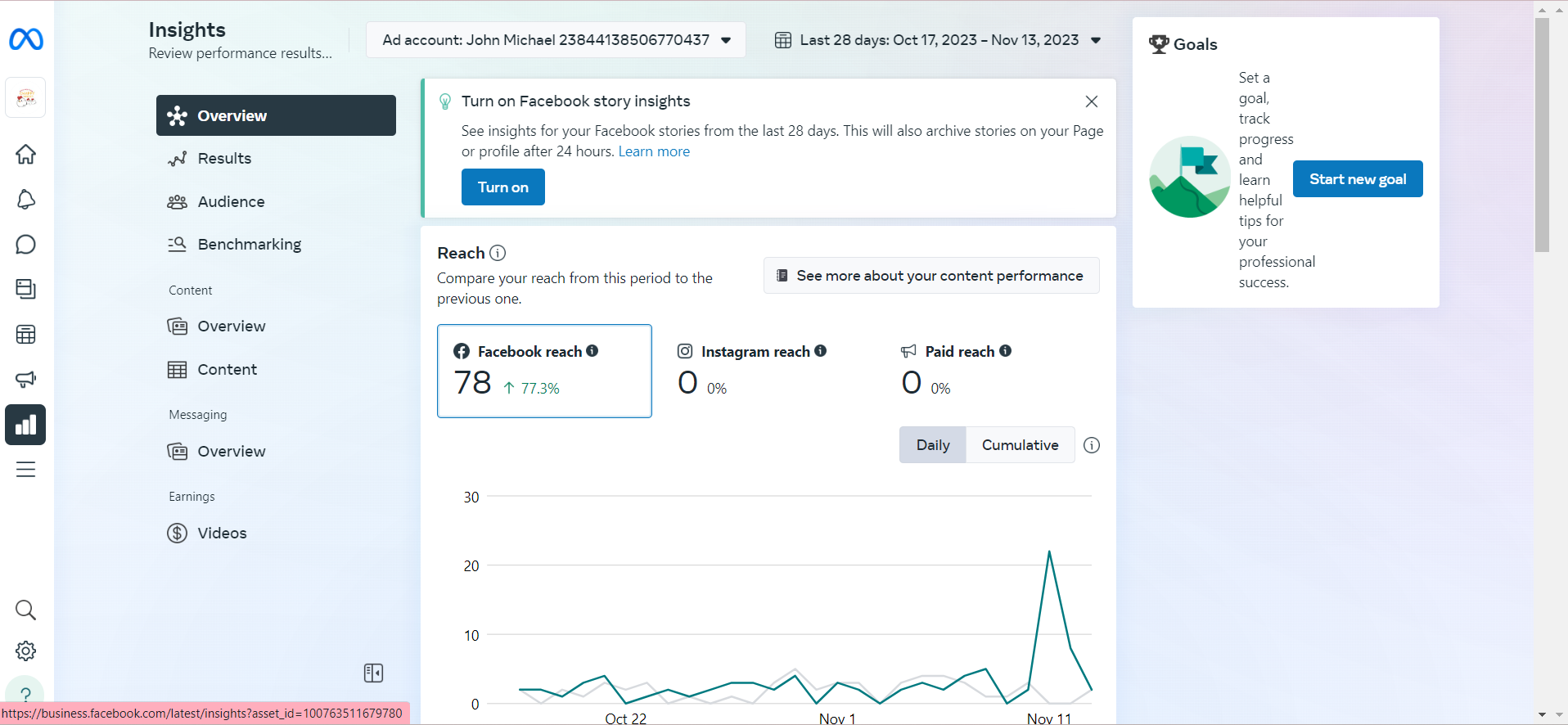Open the Results insights section

click(x=224, y=159)
